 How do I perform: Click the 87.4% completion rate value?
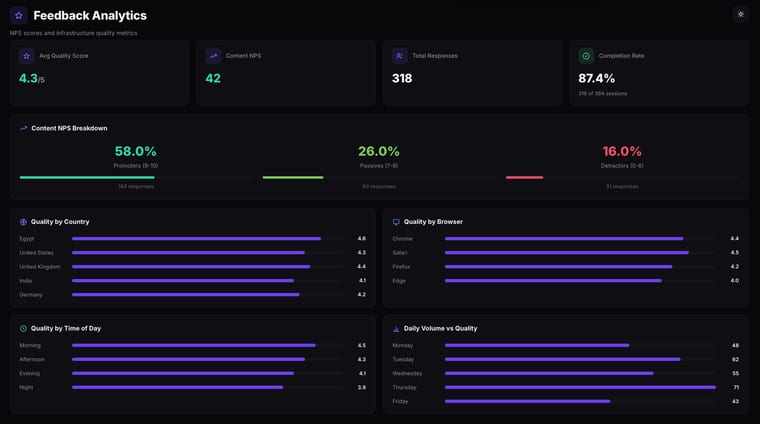coord(596,78)
